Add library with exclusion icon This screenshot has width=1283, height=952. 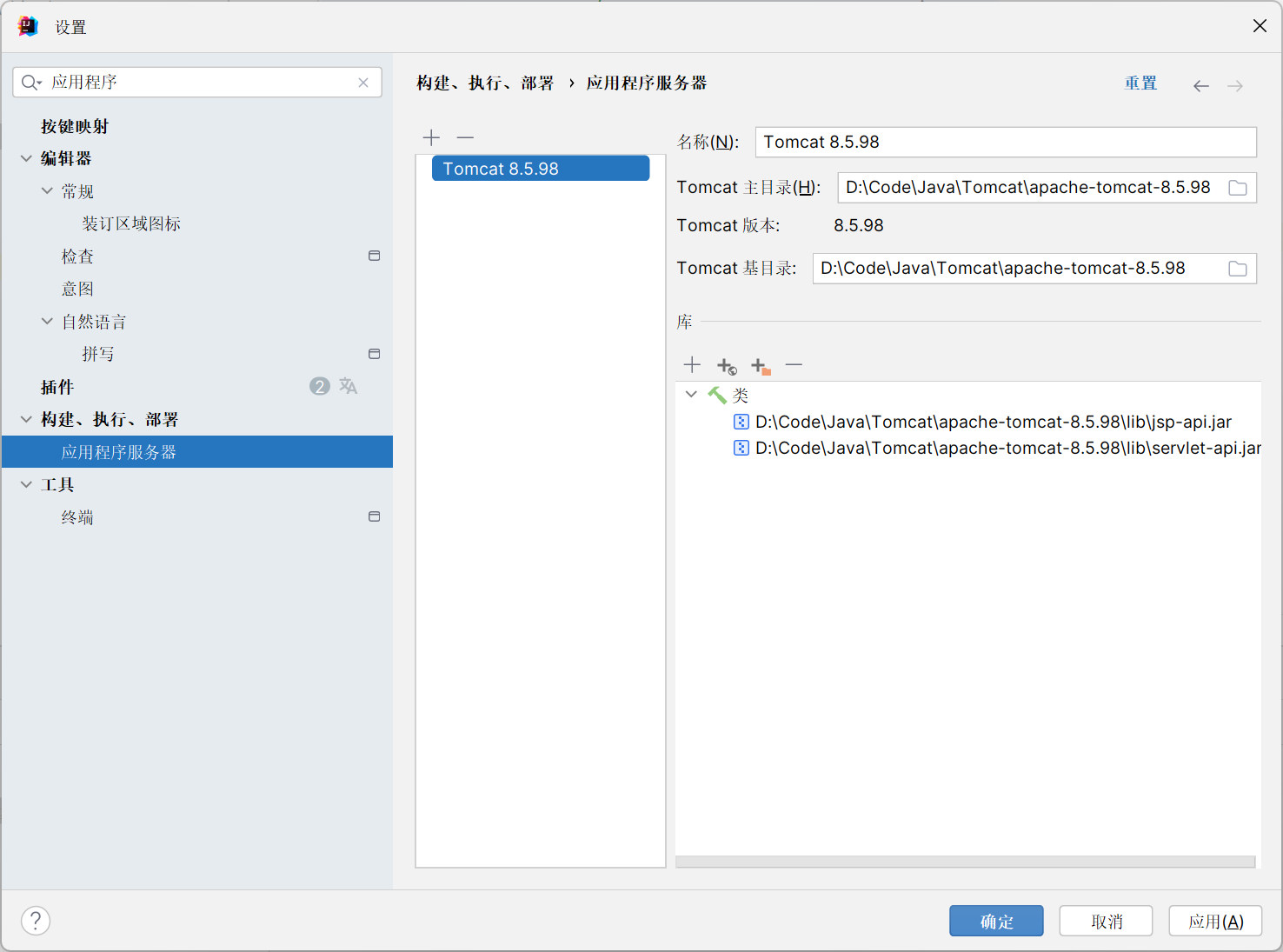tap(761, 366)
